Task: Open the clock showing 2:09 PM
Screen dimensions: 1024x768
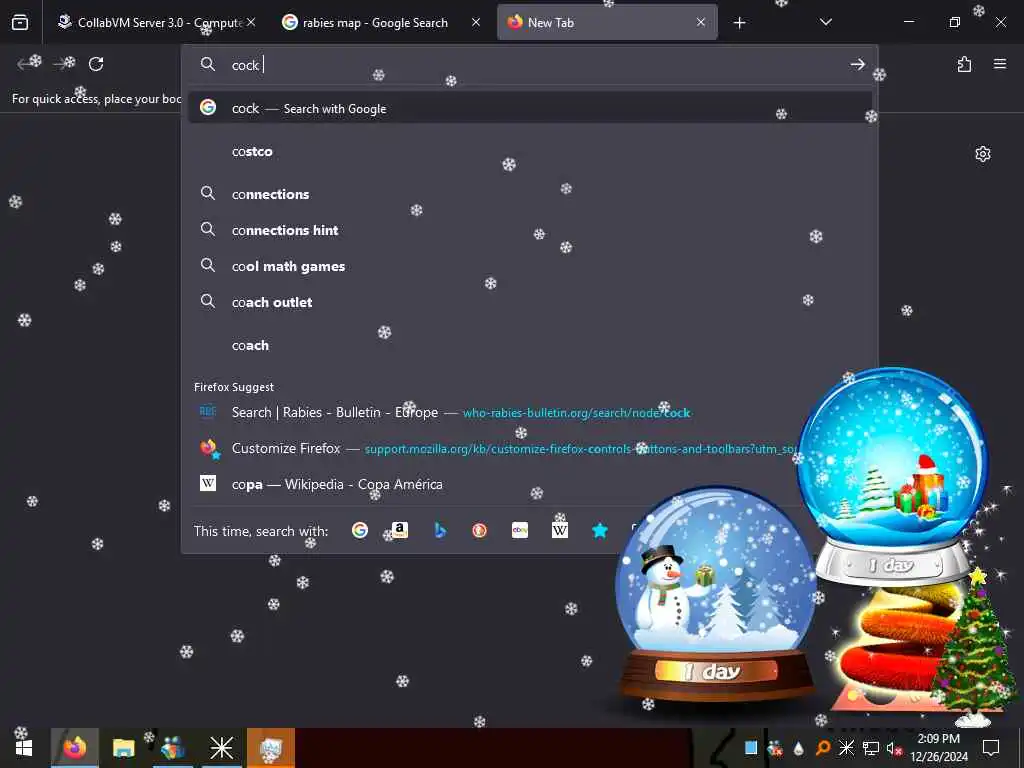Action: click(x=938, y=748)
